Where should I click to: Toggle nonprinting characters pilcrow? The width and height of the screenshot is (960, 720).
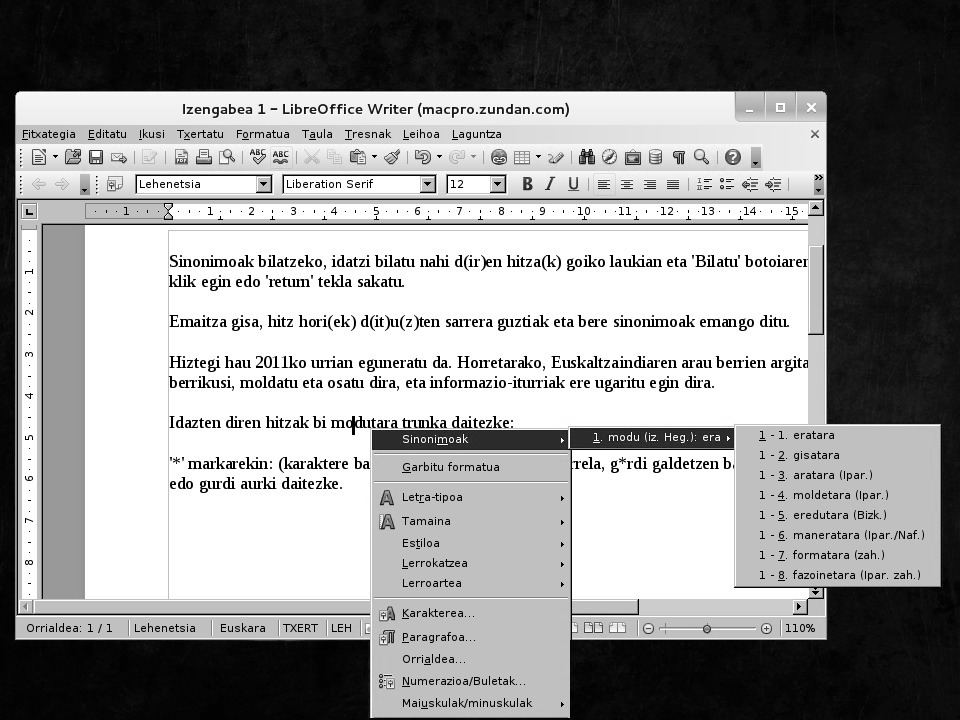[678, 157]
